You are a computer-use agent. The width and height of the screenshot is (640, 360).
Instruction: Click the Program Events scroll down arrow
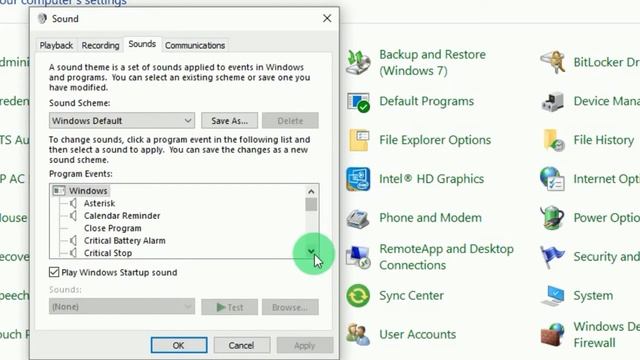click(311, 252)
